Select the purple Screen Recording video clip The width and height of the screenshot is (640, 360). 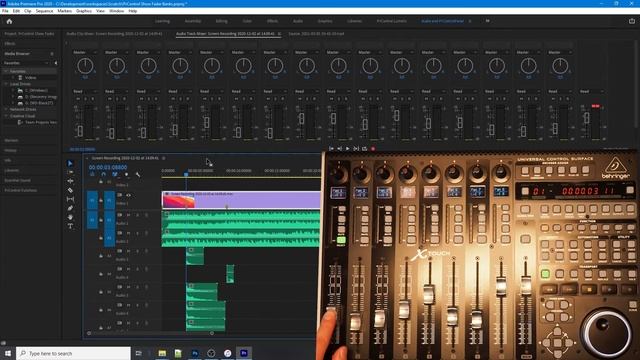pos(241,200)
